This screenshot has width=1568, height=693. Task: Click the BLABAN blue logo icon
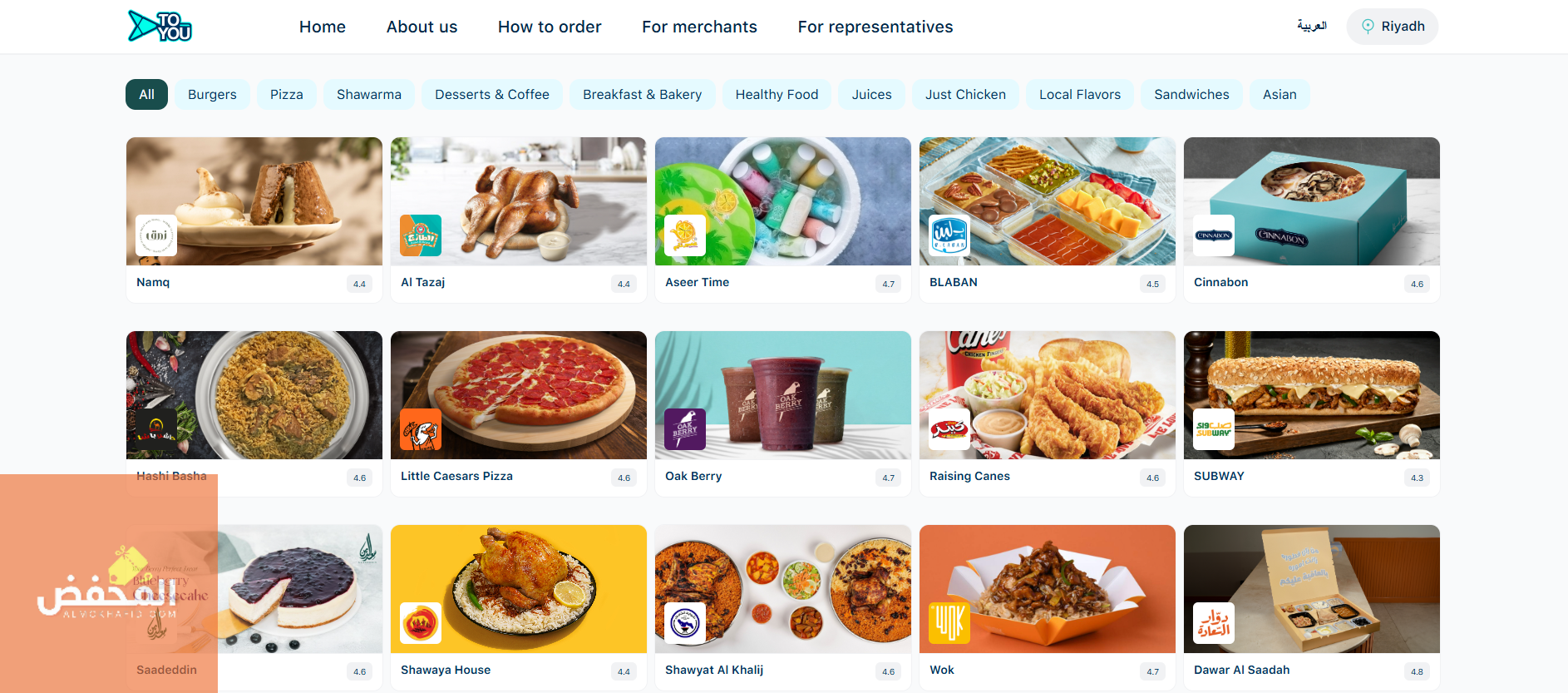click(x=949, y=235)
